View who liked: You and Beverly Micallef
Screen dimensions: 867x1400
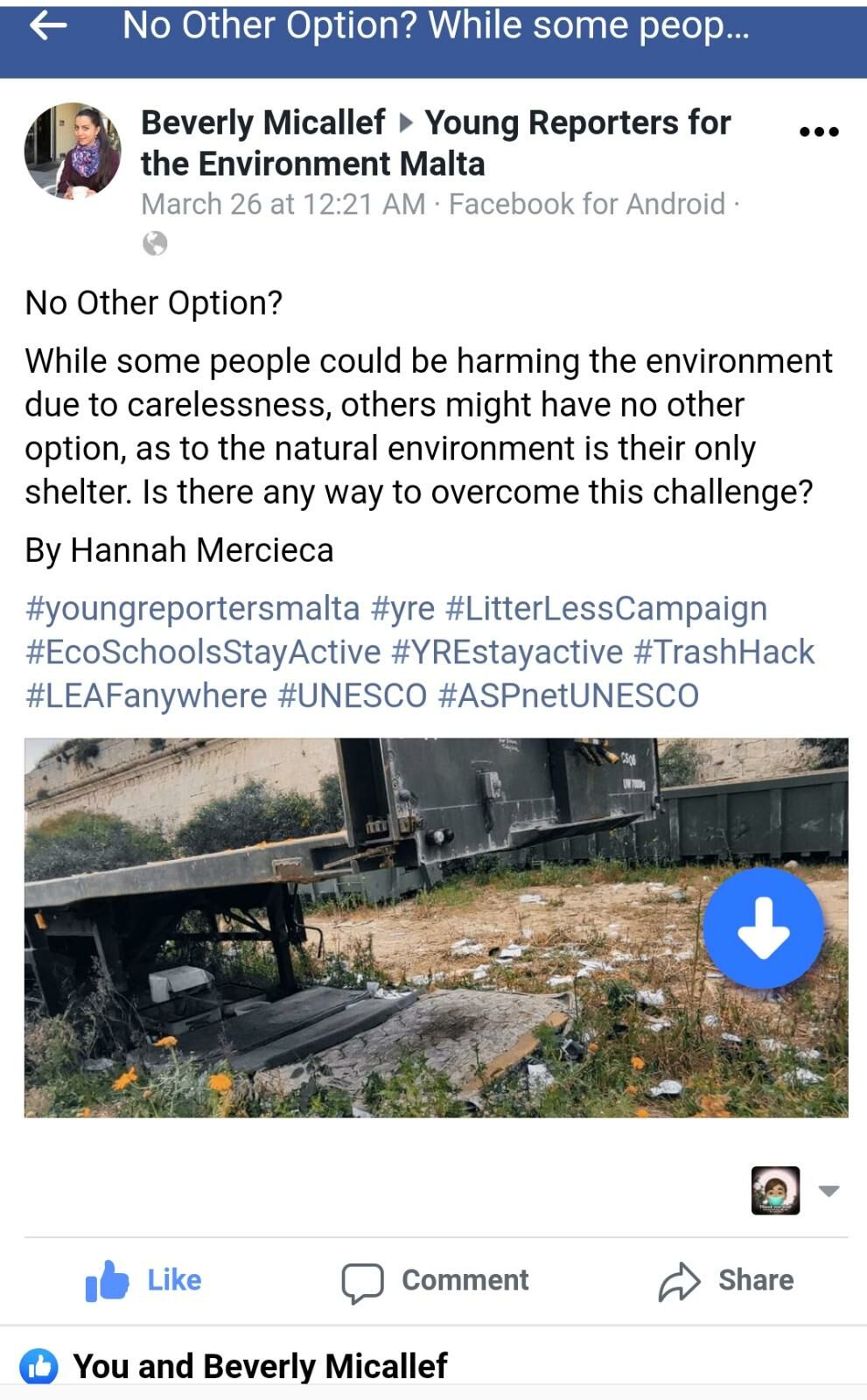260,1367
